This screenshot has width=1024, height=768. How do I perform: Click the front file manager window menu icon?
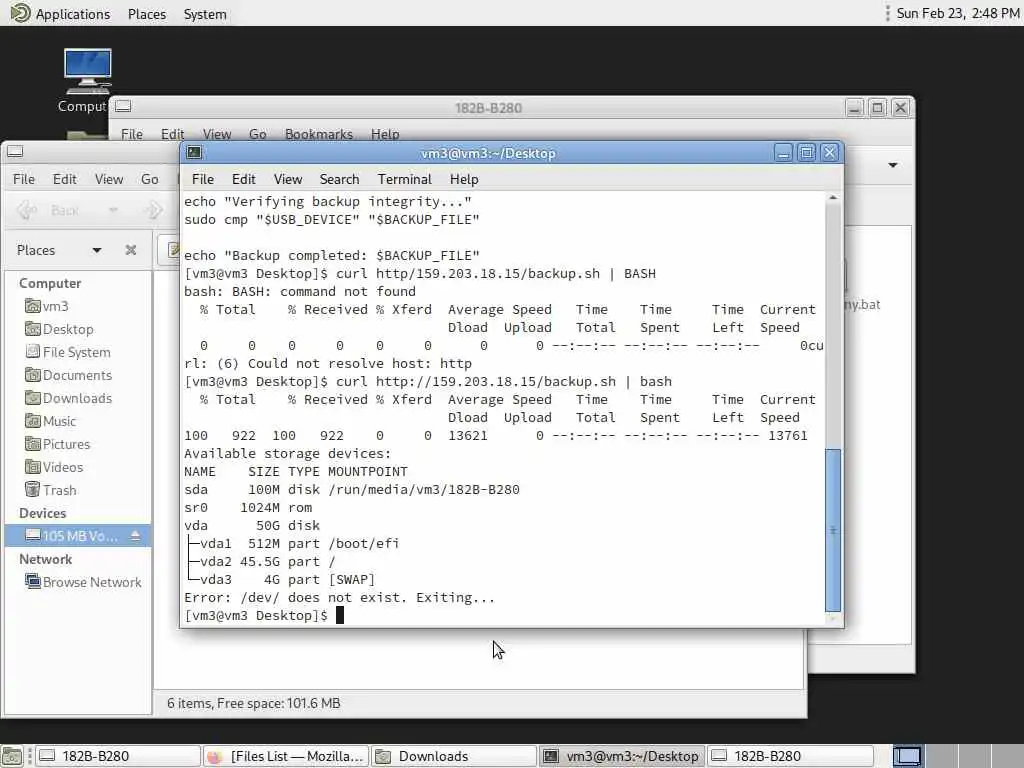coord(15,152)
